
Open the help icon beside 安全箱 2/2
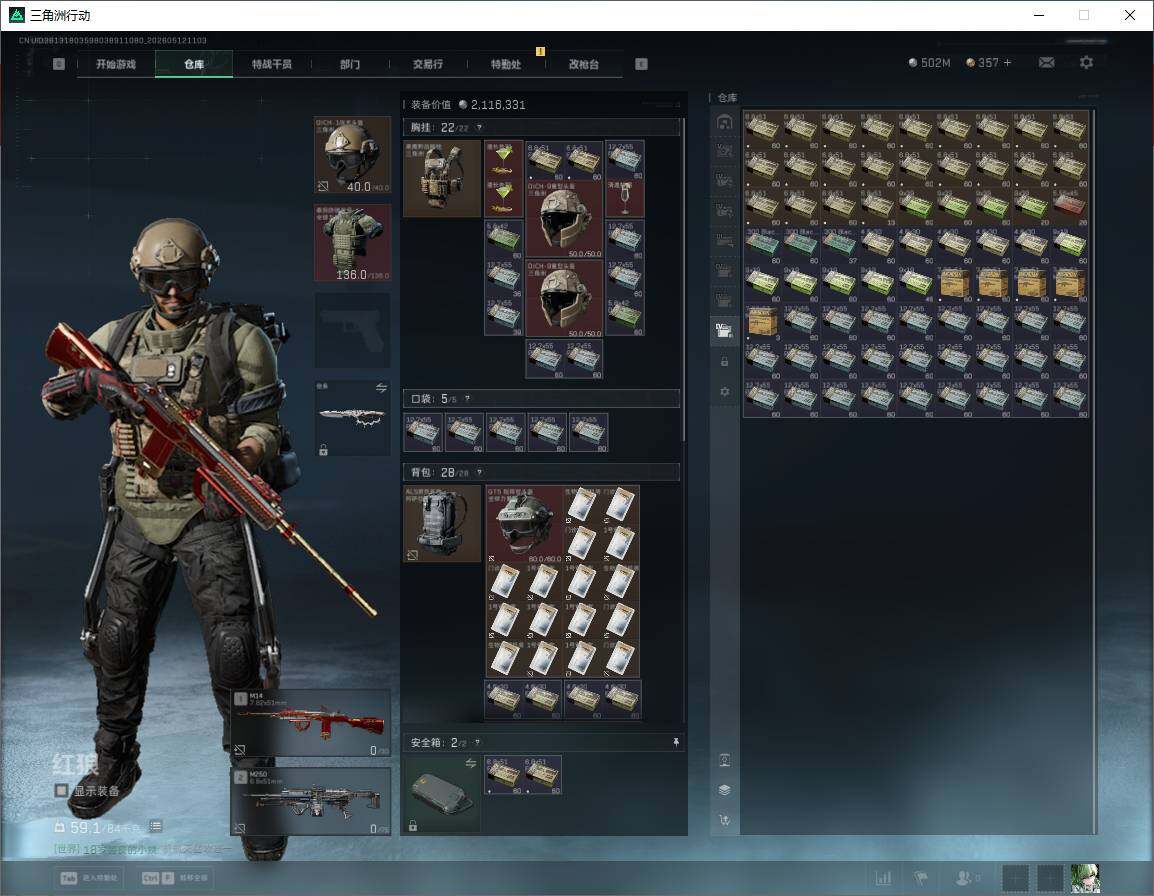tap(477, 742)
